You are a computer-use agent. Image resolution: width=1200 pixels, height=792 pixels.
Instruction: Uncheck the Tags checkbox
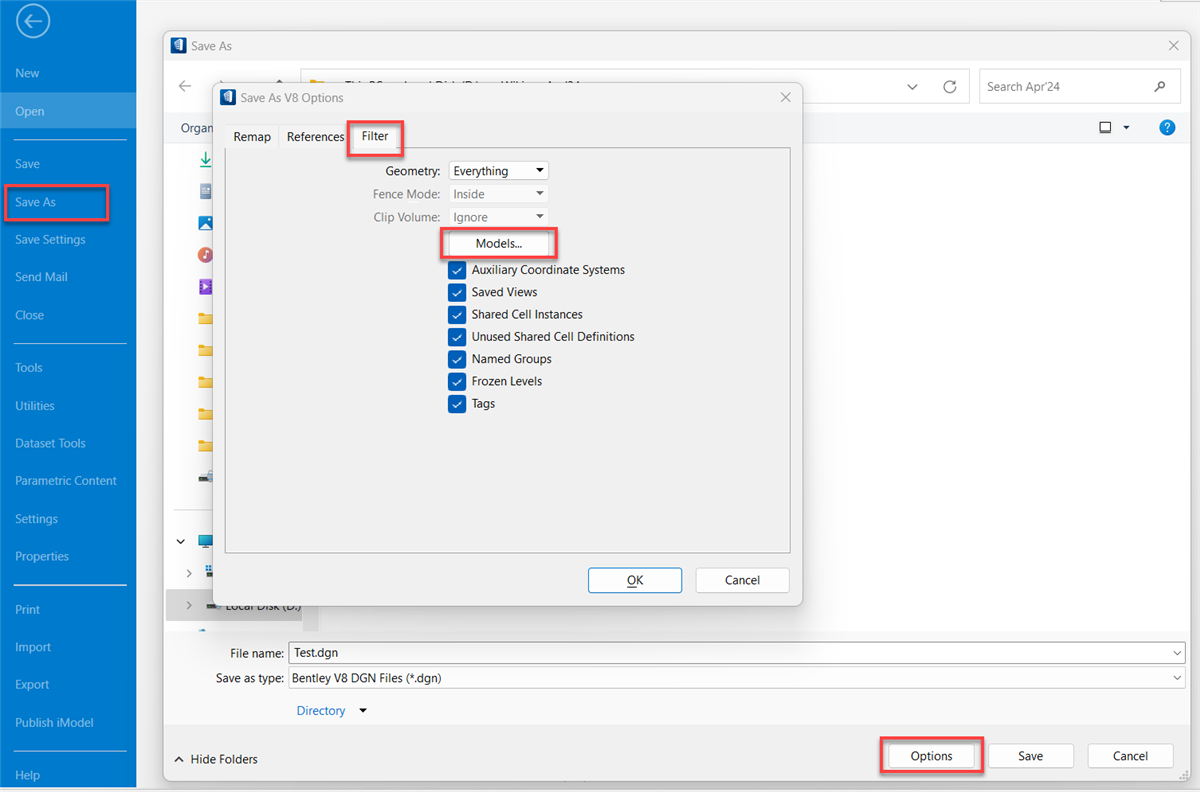click(457, 404)
